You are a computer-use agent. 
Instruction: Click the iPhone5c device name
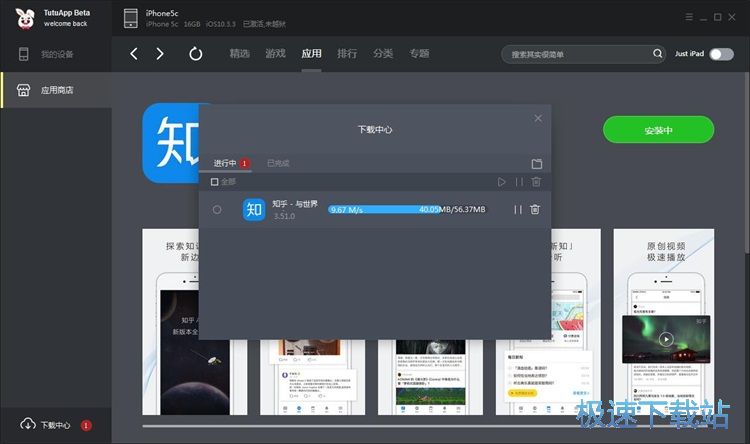[162, 13]
